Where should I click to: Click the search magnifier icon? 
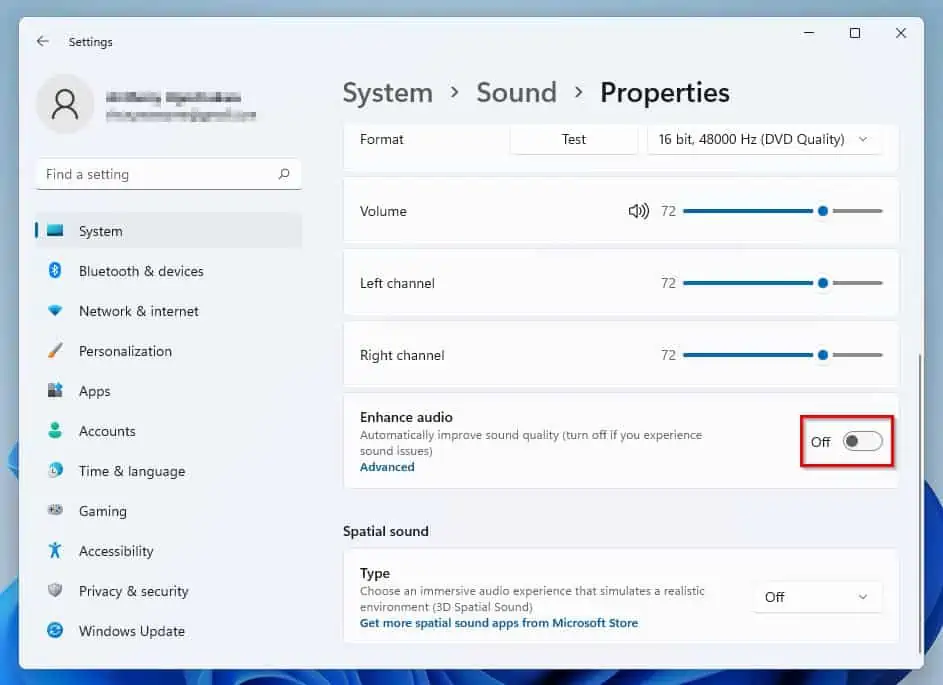coord(284,174)
